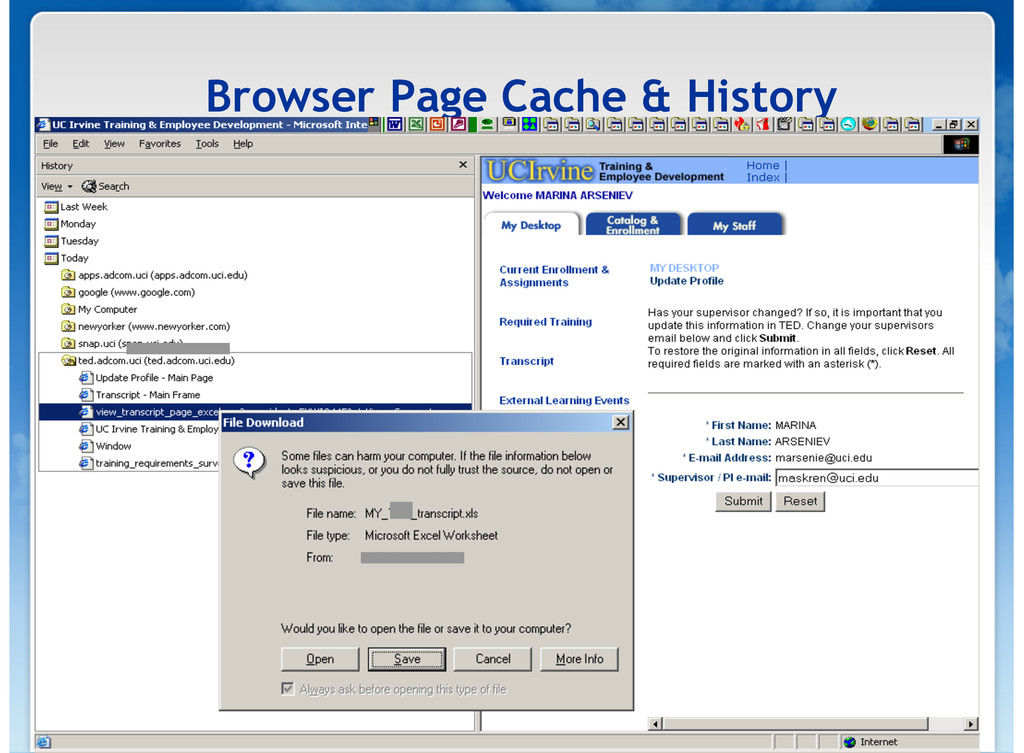Click the flame shortcut icon in title bar
Image resolution: width=1024 pixels, height=753 pixels.
tap(742, 124)
